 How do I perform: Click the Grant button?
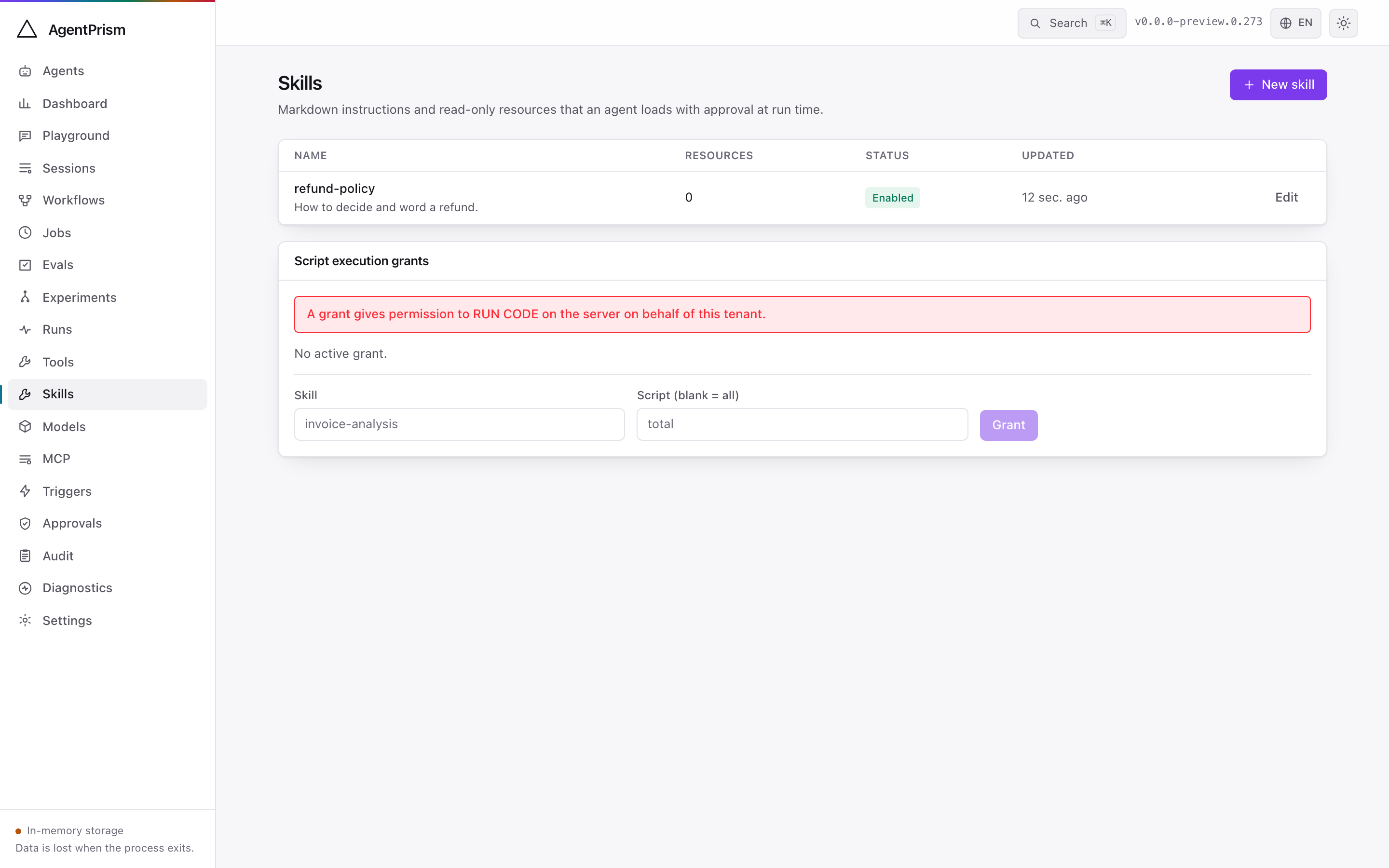(1008, 425)
